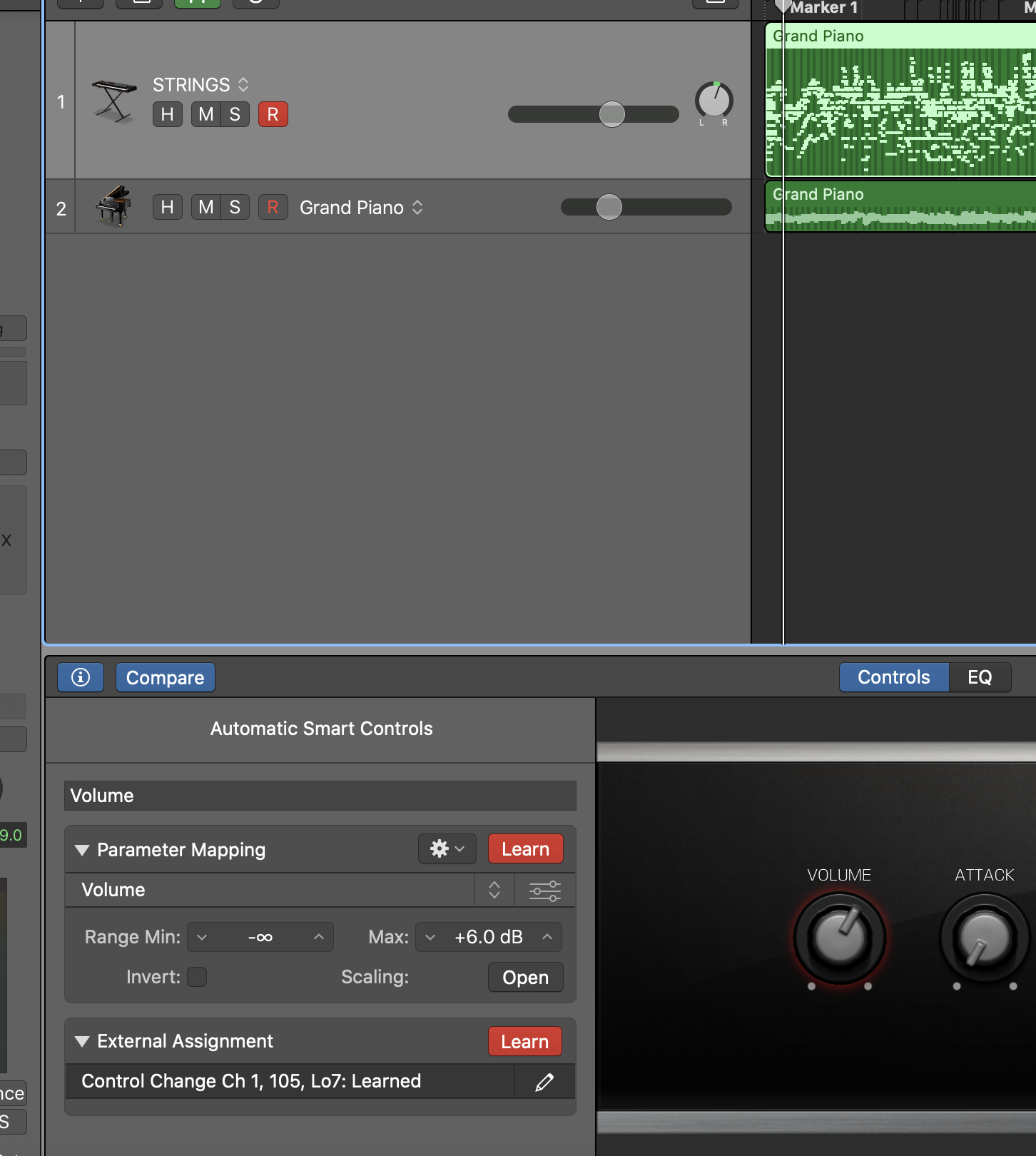Click the parameter sliders icon beside Volume
Viewport: 1036px width, 1156px height.
pyautogui.click(x=544, y=891)
